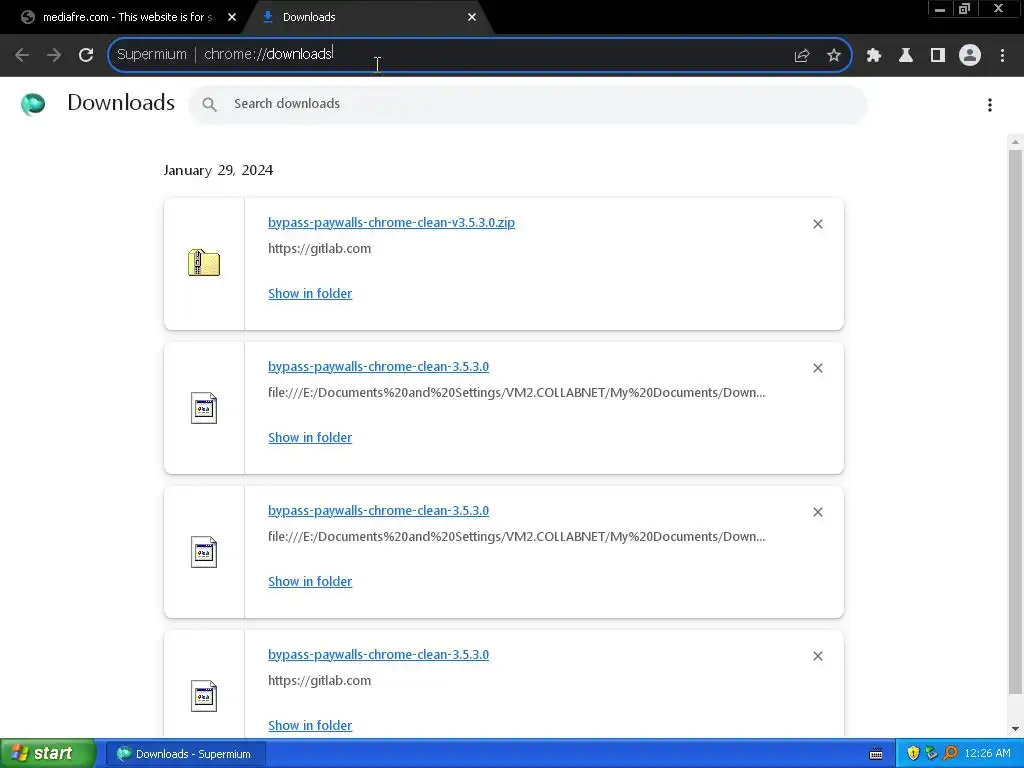The height and width of the screenshot is (768, 1024).
Task: Show in folder for the third download card
Action: [x=310, y=582]
